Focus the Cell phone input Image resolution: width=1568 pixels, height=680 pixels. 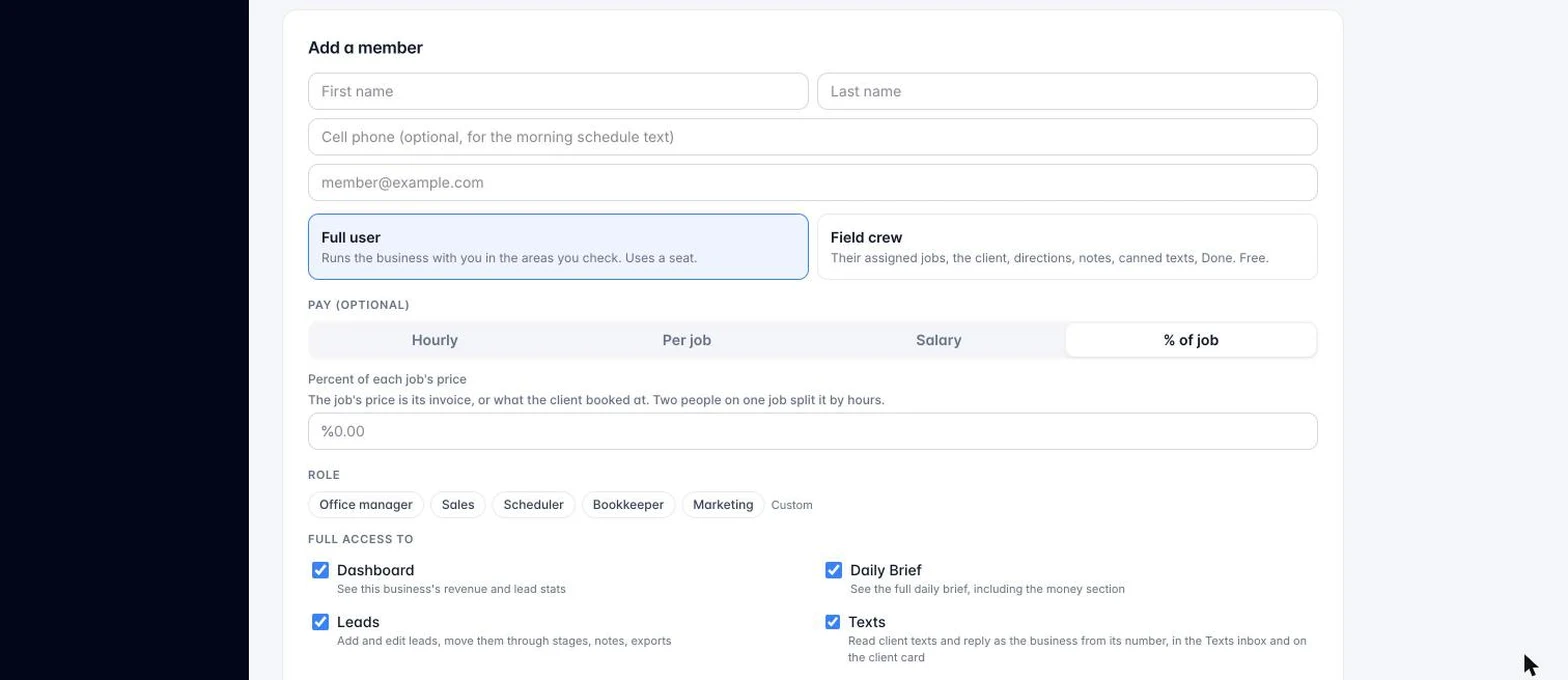click(x=813, y=137)
